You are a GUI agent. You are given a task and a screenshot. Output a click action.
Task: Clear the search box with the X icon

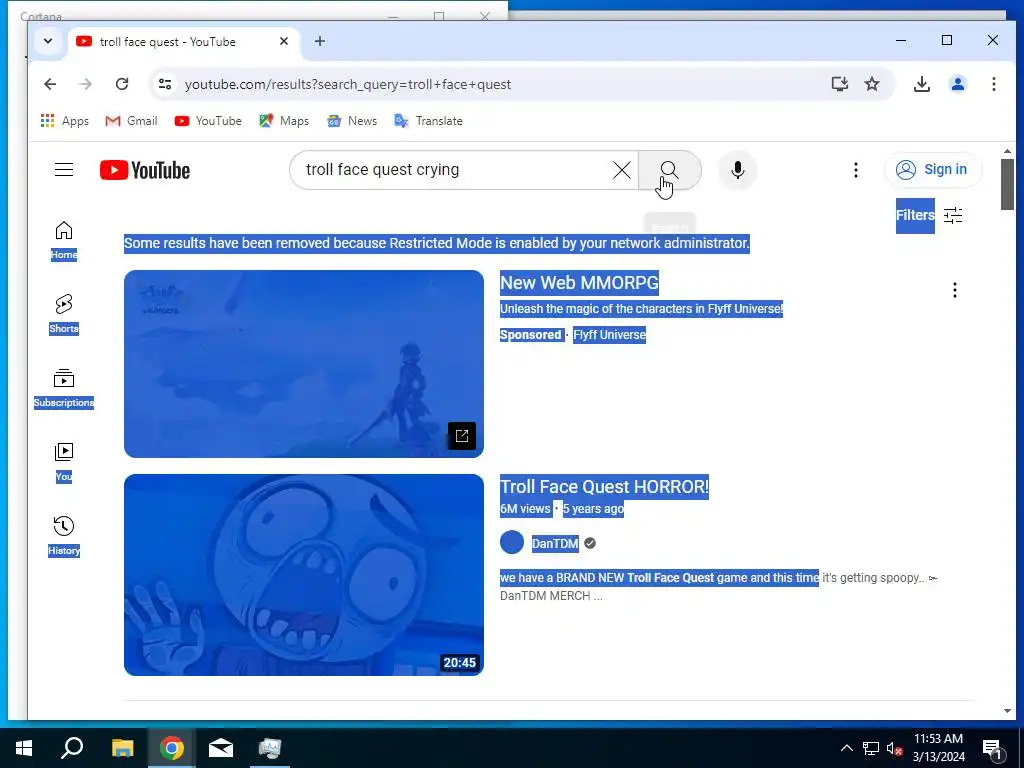coord(622,170)
